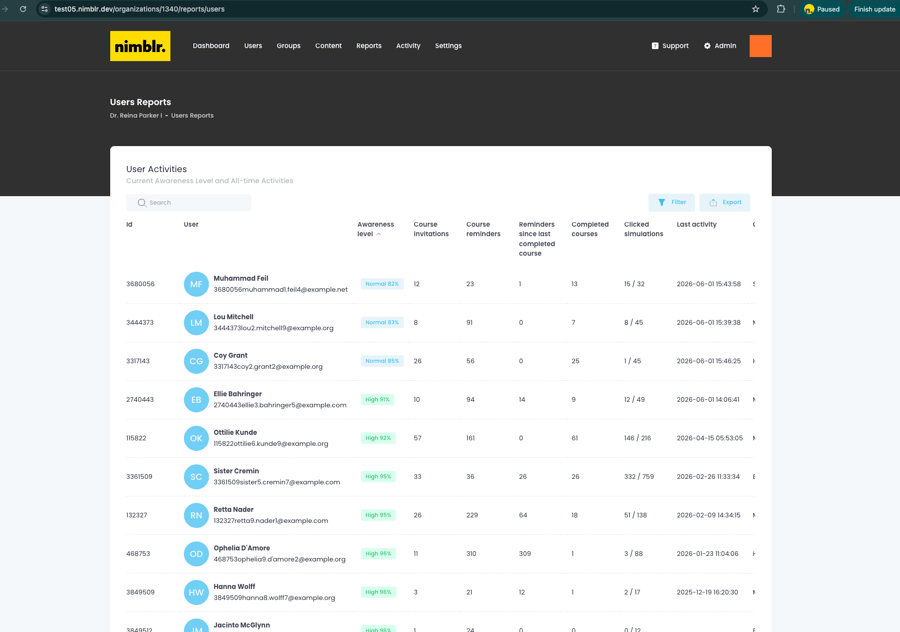
Task: Sort by Awareness level column
Action: click(x=375, y=229)
